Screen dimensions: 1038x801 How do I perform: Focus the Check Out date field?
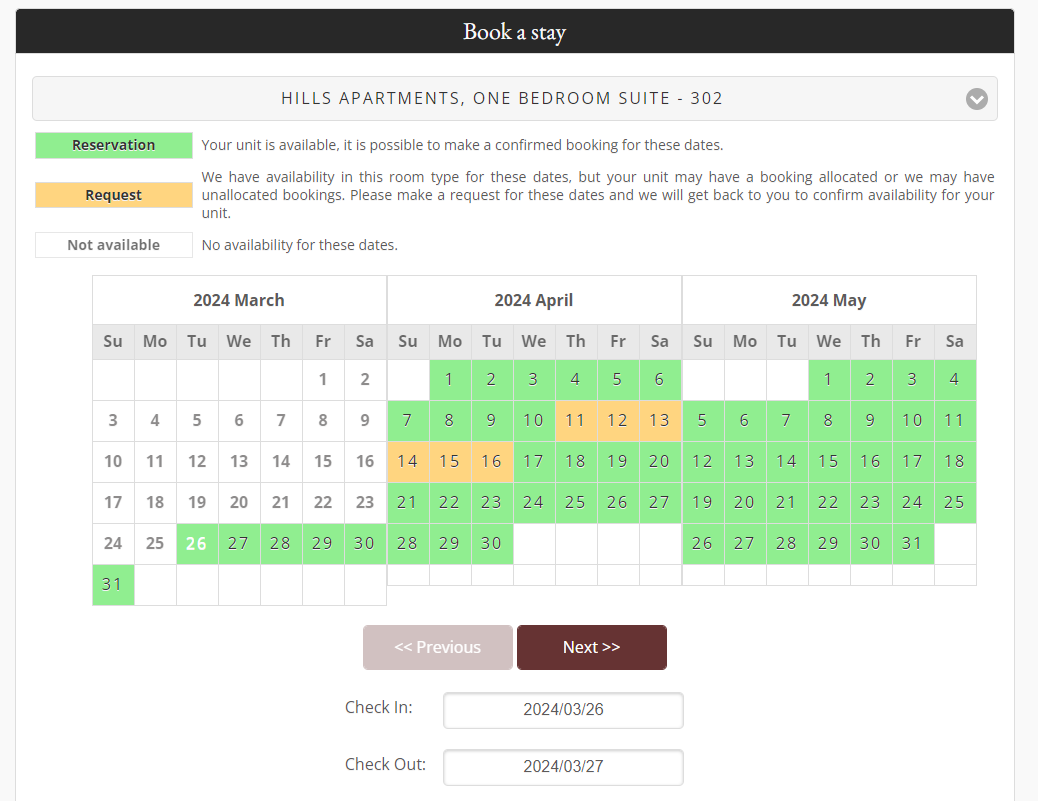[563, 767]
